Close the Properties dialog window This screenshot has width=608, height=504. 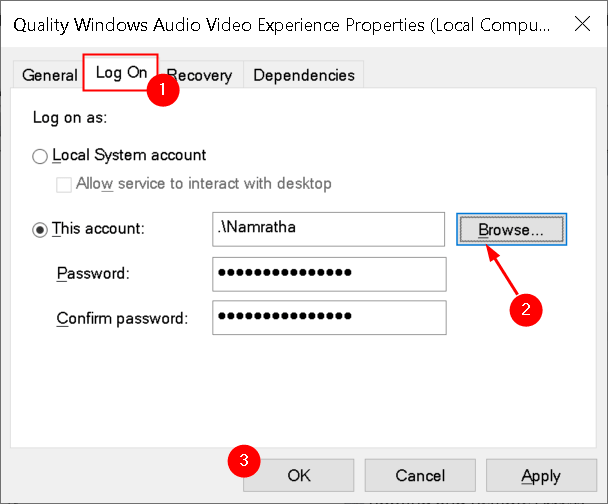click(582, 24)
